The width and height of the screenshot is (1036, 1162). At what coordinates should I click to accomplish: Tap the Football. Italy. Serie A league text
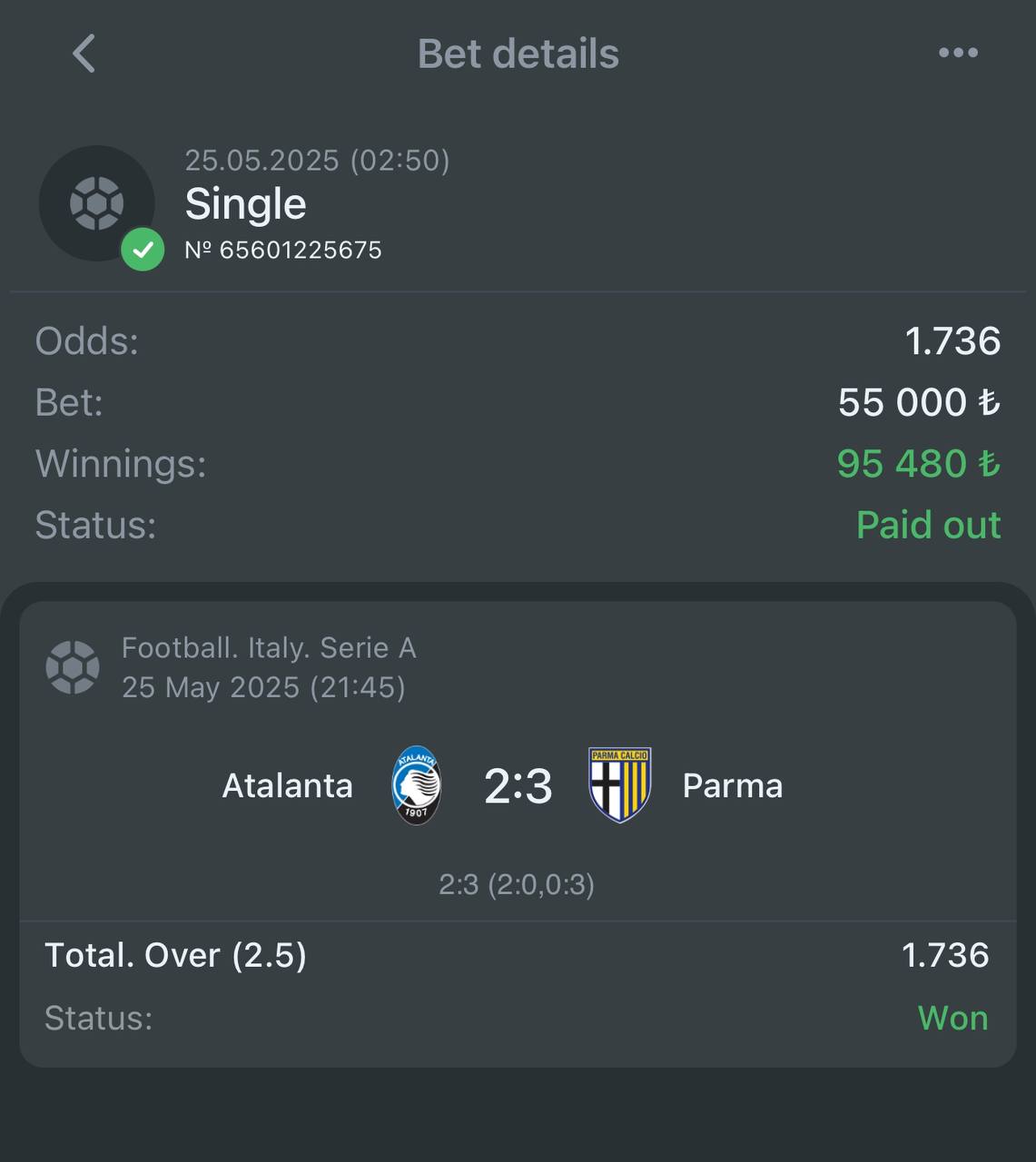[x=269, y=647]
